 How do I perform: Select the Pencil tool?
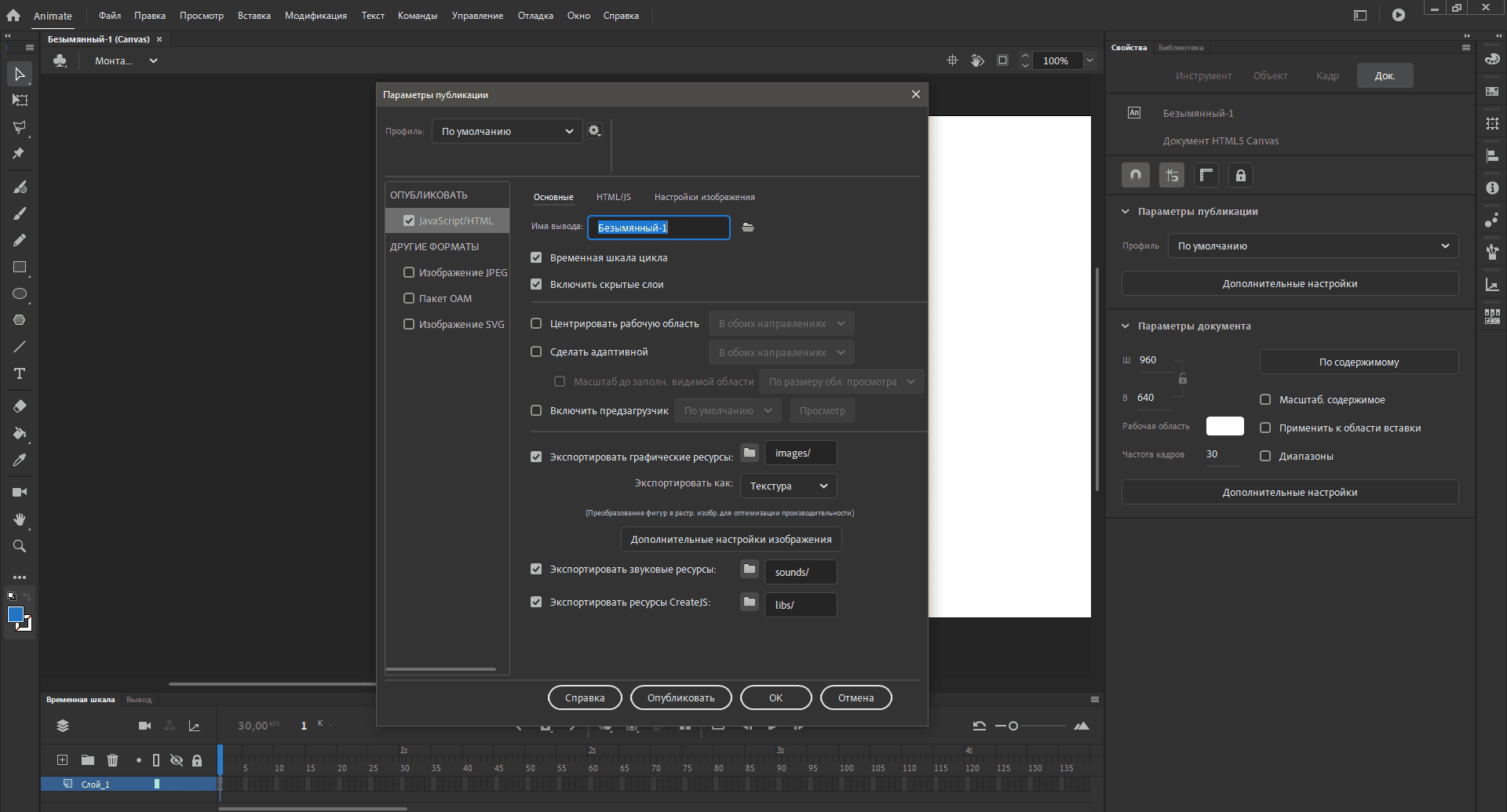coord(20,240)
